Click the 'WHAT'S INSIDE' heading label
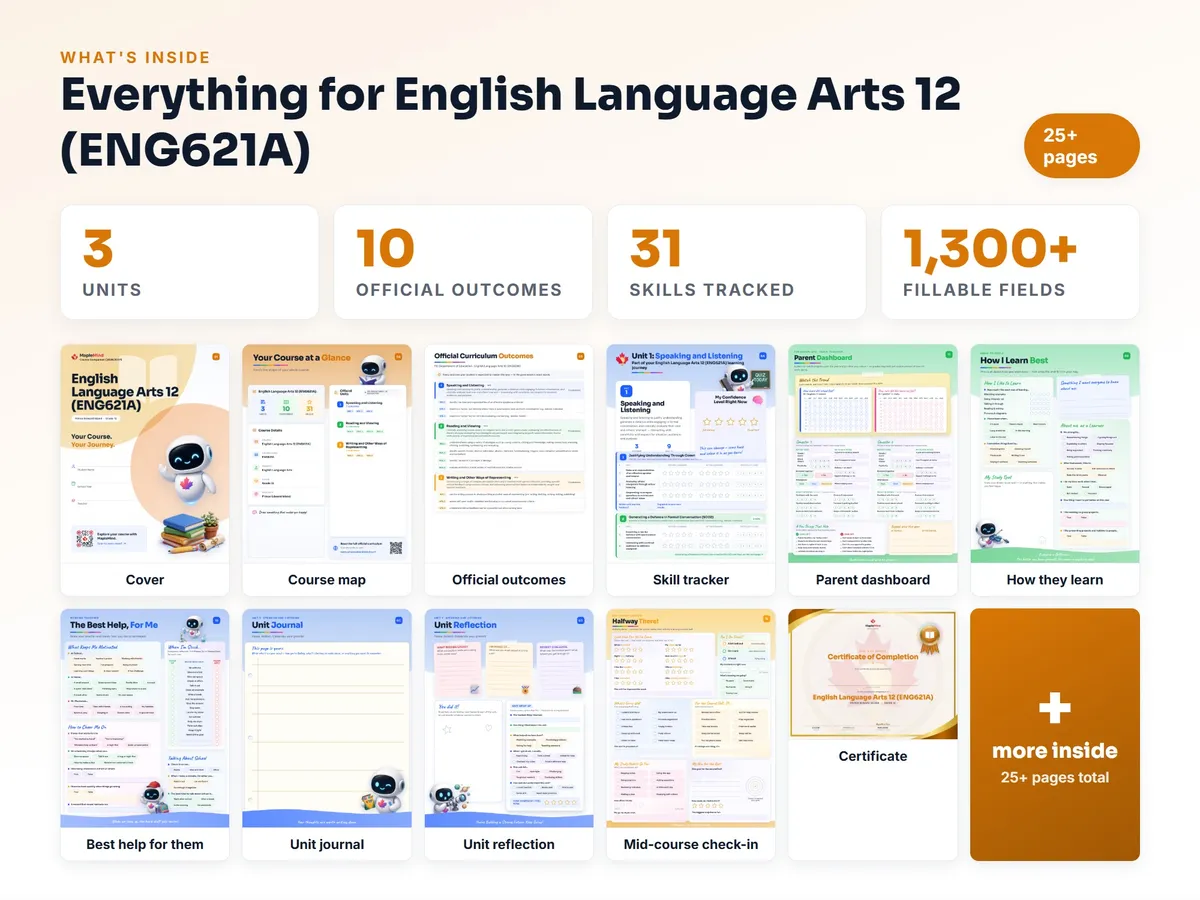1200x900 pixels. 135,58
